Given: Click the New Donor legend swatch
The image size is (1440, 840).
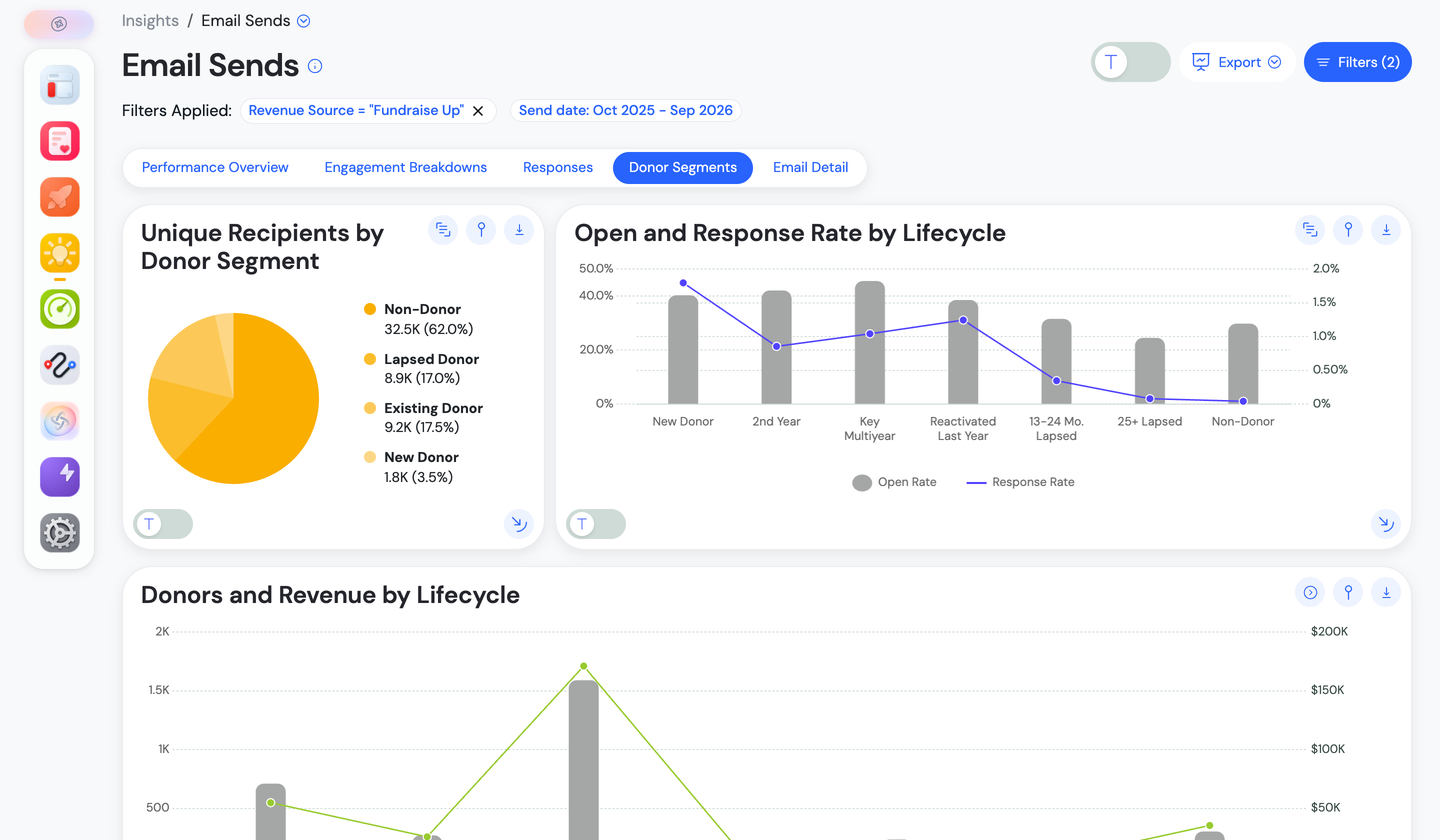Looking at the screenshot, I should pyautogui.click(x=370, y=457).
